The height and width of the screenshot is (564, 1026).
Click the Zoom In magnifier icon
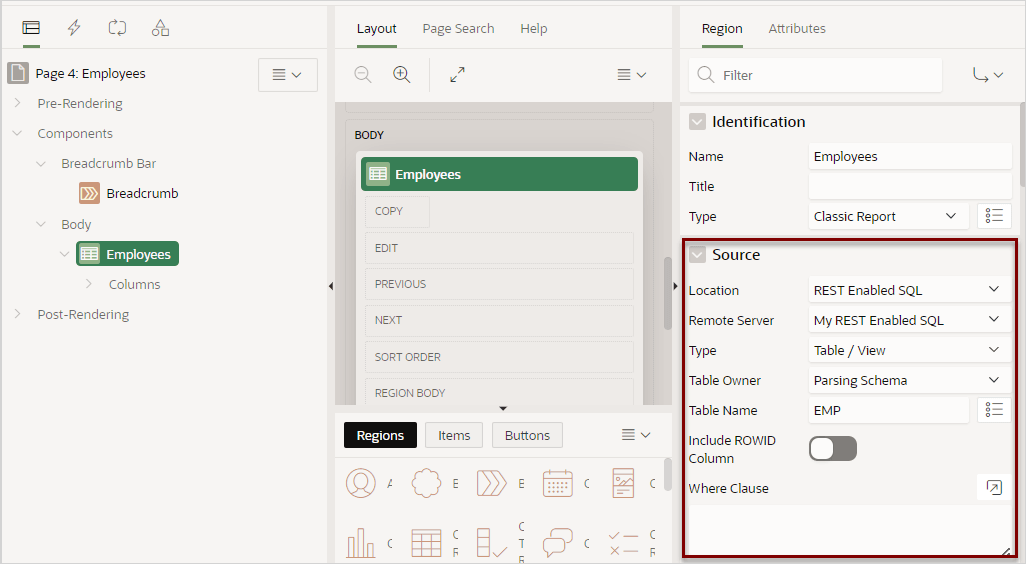click(x=402, y=75)
